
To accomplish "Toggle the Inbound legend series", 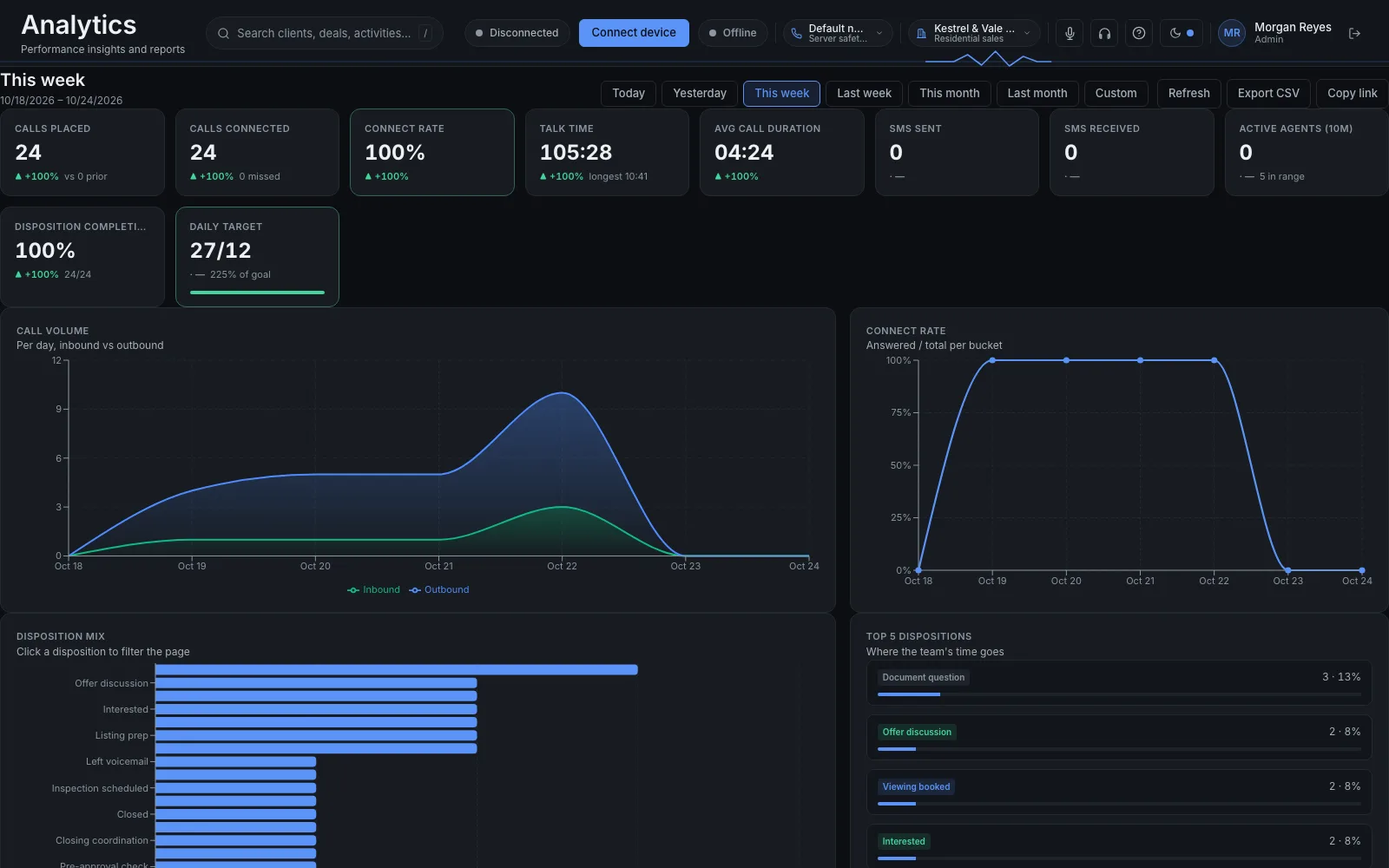I will pyautogui.click(x=374, y=589).
